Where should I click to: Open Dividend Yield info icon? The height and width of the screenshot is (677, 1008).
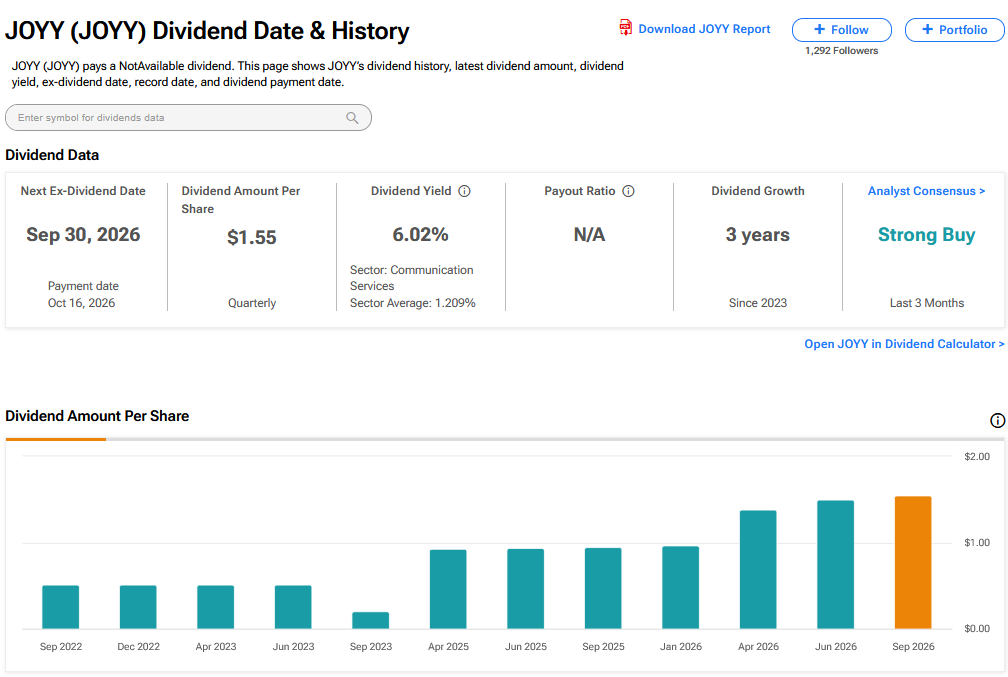click(464, 191)
